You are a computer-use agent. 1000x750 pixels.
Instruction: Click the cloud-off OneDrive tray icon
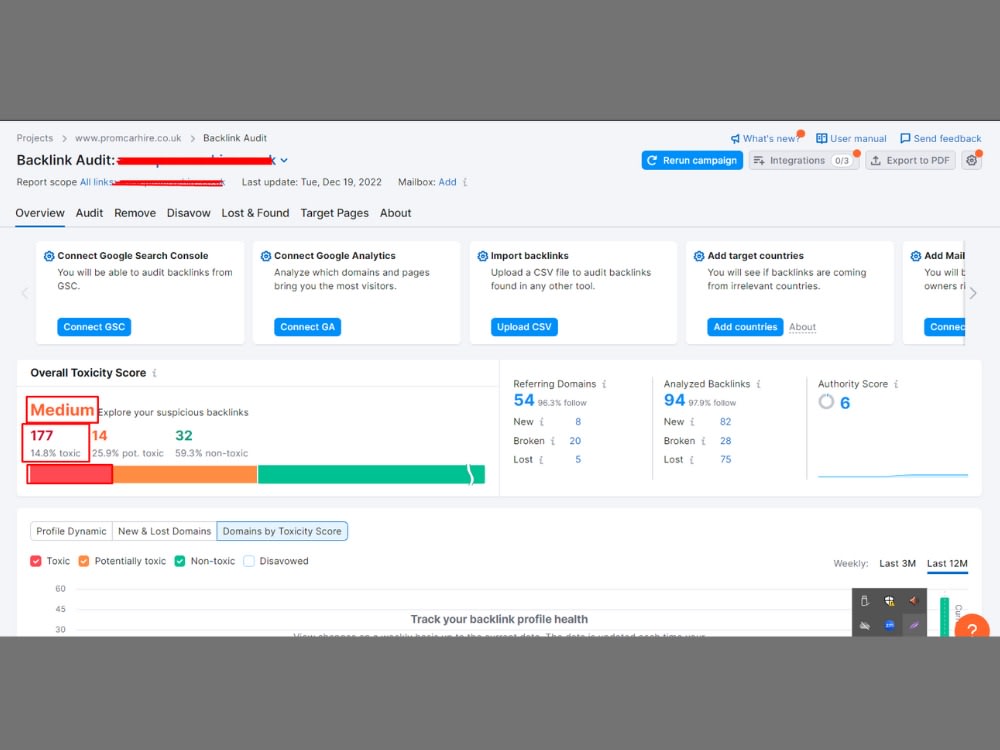point(865,625)
